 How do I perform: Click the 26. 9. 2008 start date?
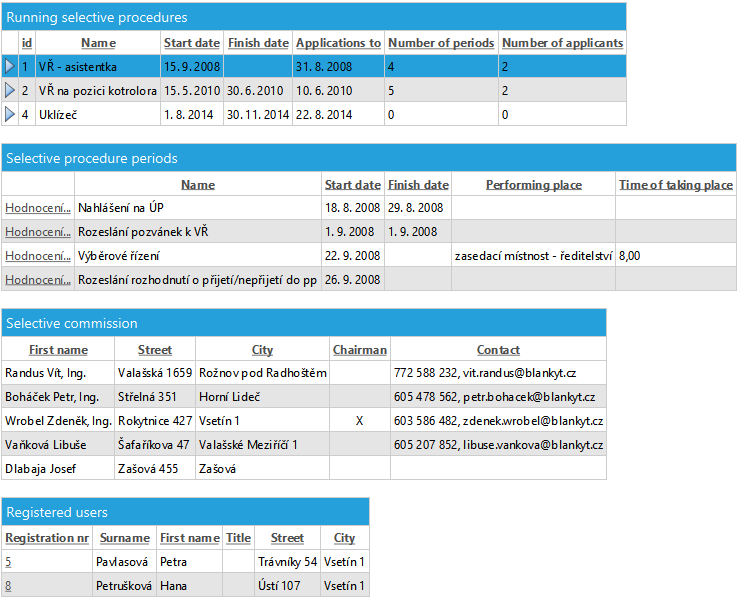point(353,280)
